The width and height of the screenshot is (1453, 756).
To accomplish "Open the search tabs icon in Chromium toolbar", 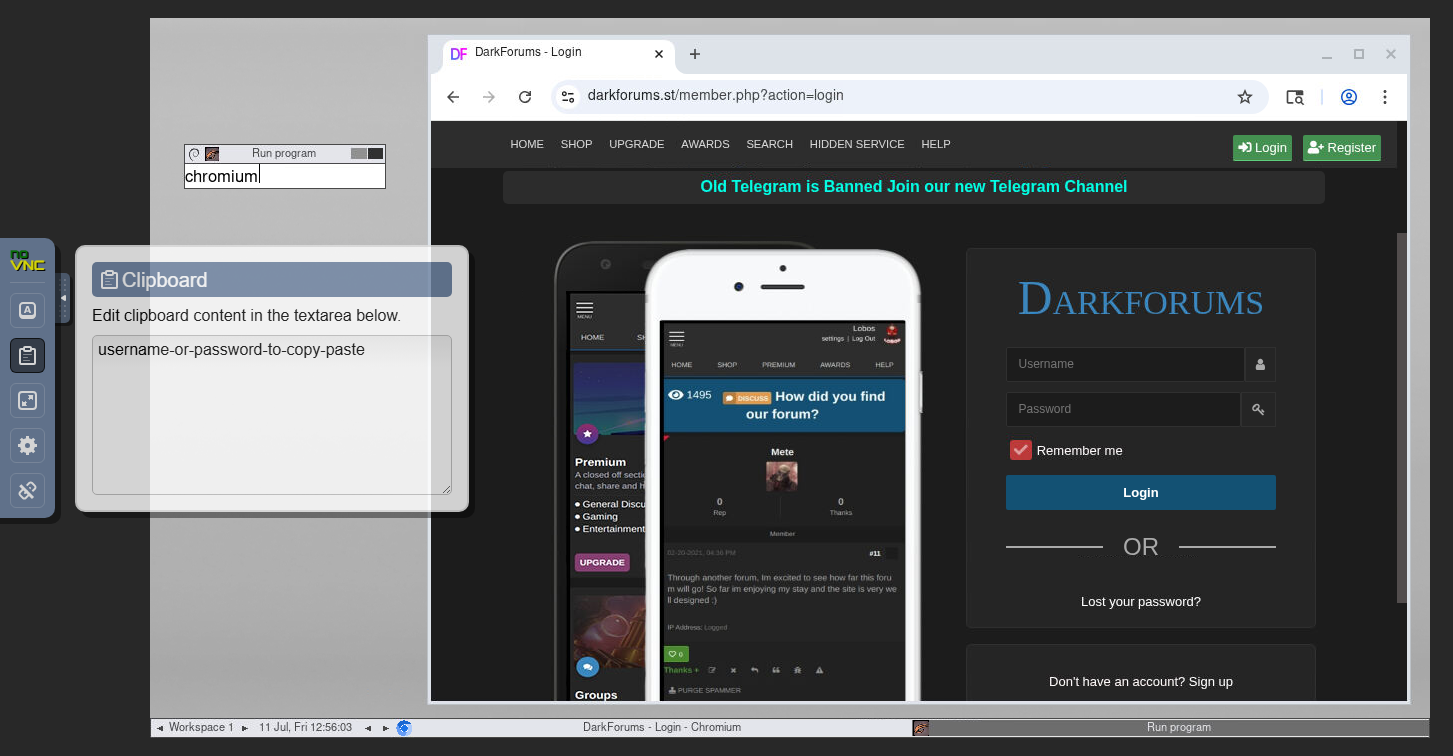I will (1295, 97).
